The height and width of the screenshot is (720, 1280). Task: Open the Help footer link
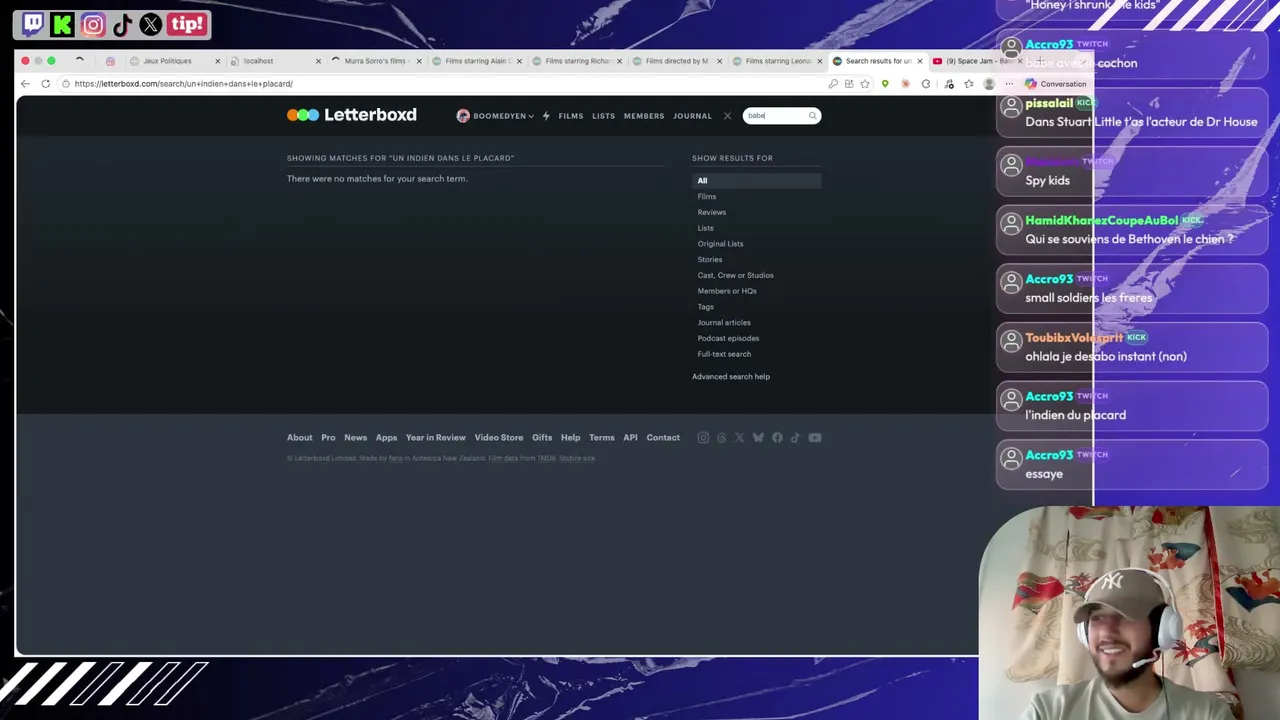click(571, 438)
